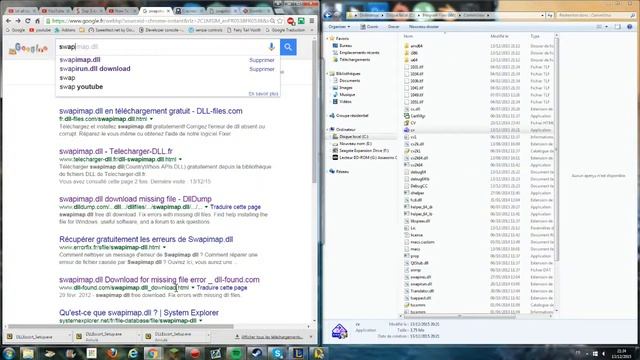Click Graver in Explorer toolbar
Screen dimensions: 640x360
[393, 27]
